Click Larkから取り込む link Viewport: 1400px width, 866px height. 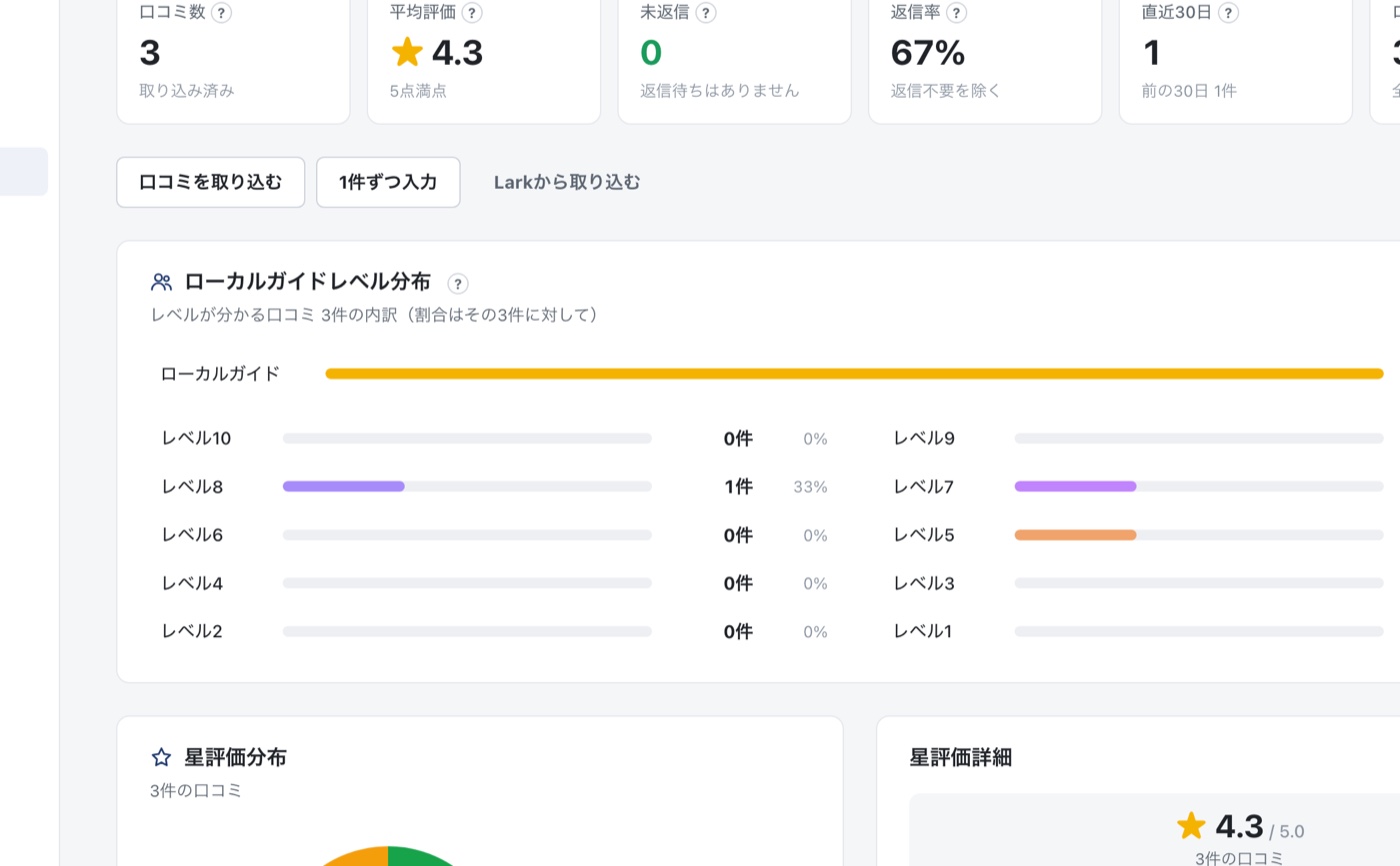tap(567, 182)
